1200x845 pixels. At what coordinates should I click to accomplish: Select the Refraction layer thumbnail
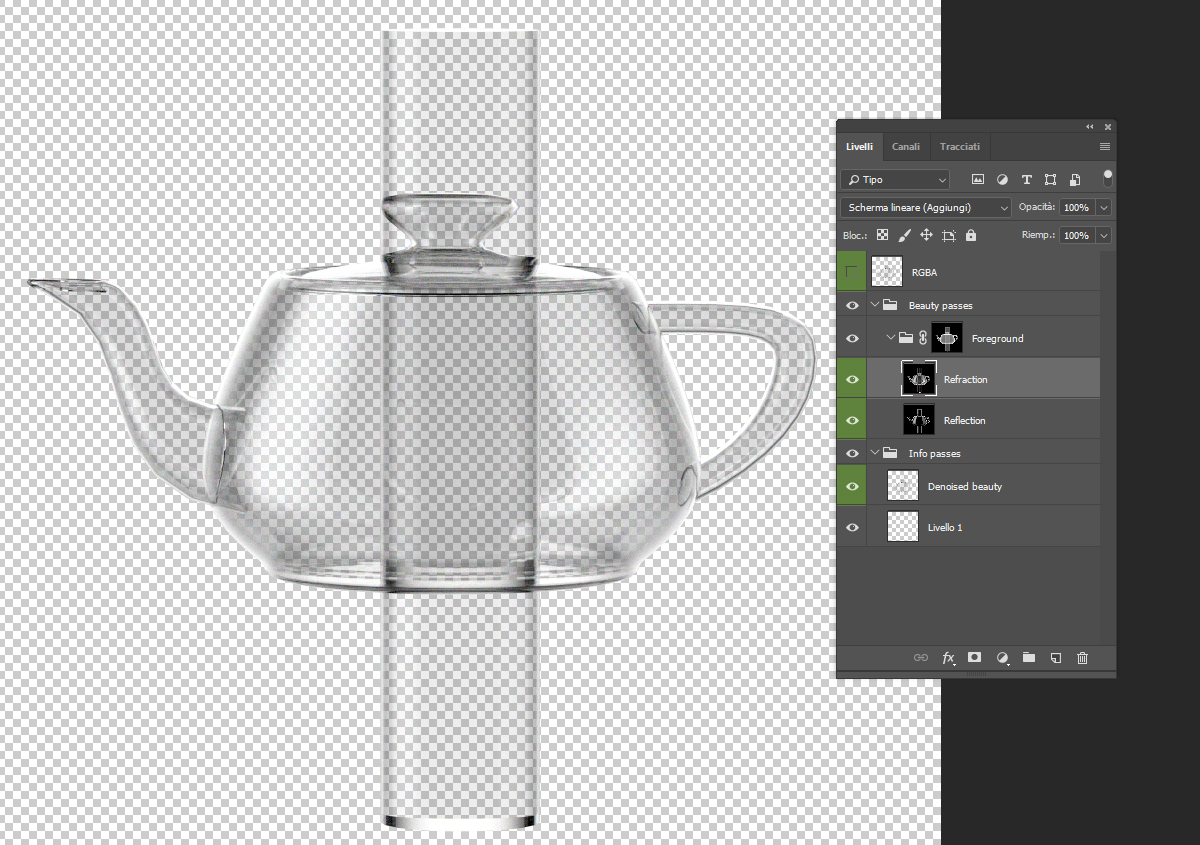[x=918, y=379]
